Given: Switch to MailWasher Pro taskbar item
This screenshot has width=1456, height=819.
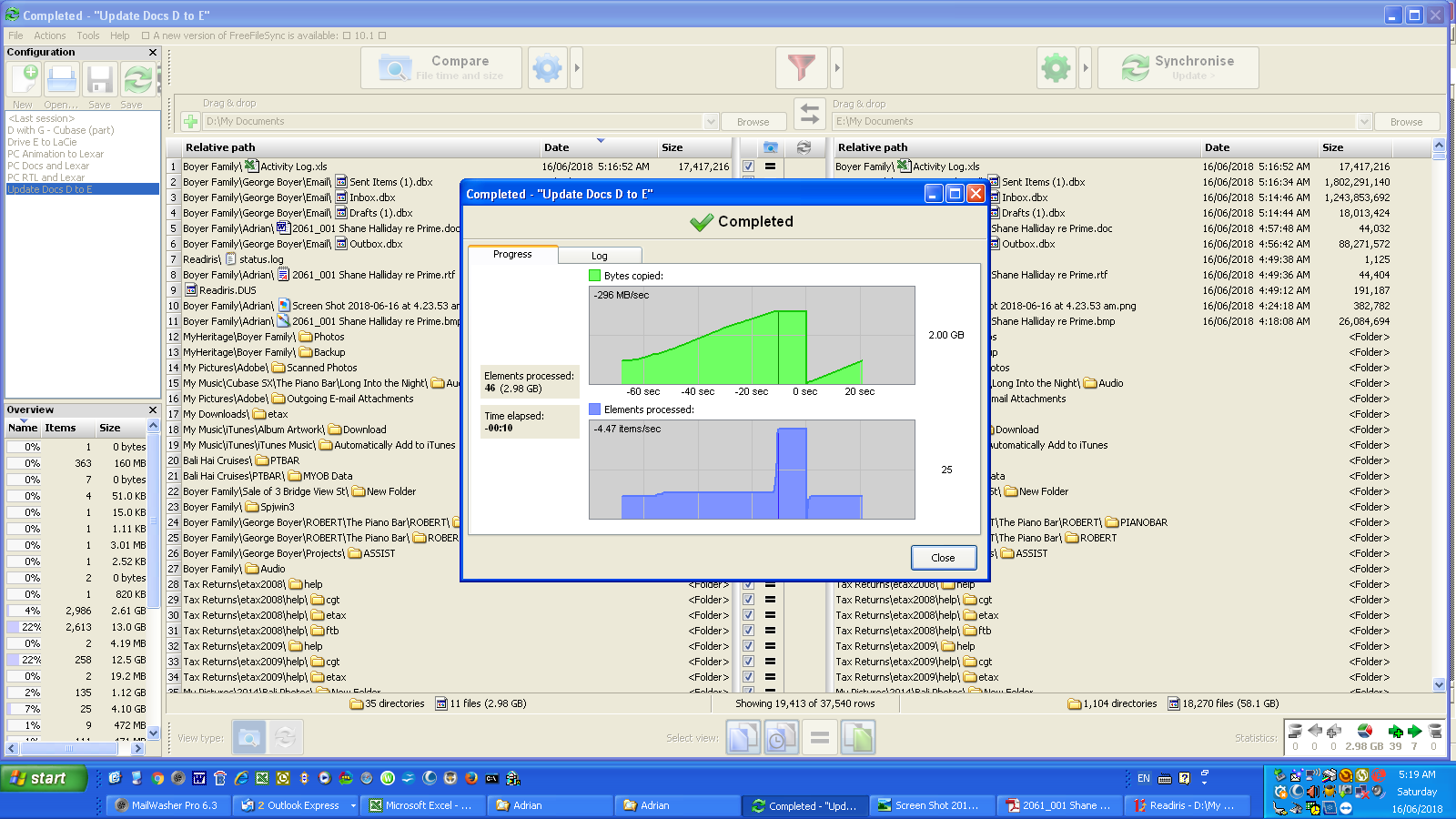Looking at the screenshot, I should coord(167,805).
